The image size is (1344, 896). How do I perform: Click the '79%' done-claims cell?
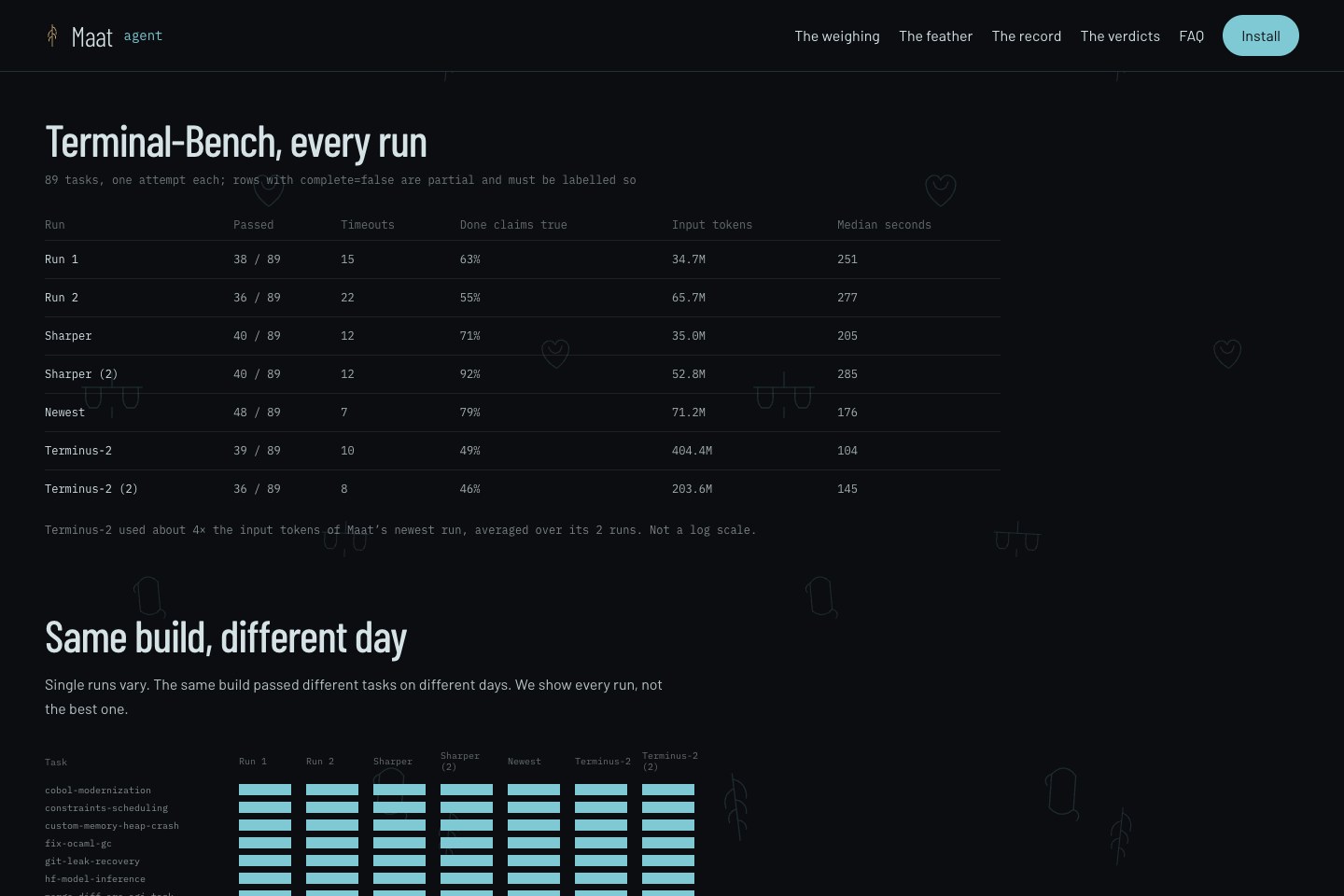pos(469,413)
